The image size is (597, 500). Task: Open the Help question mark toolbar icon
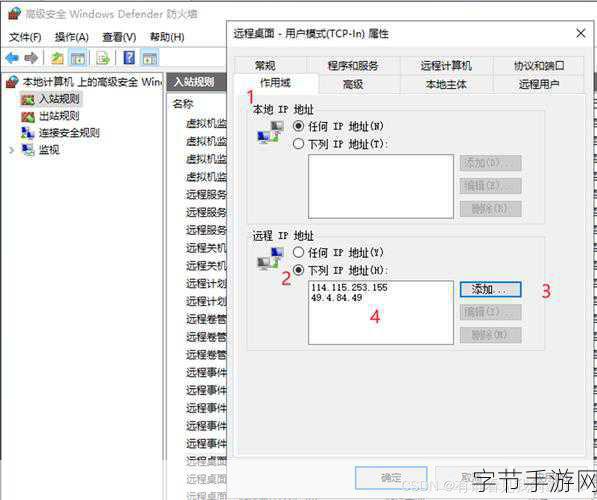click(129, 58)
